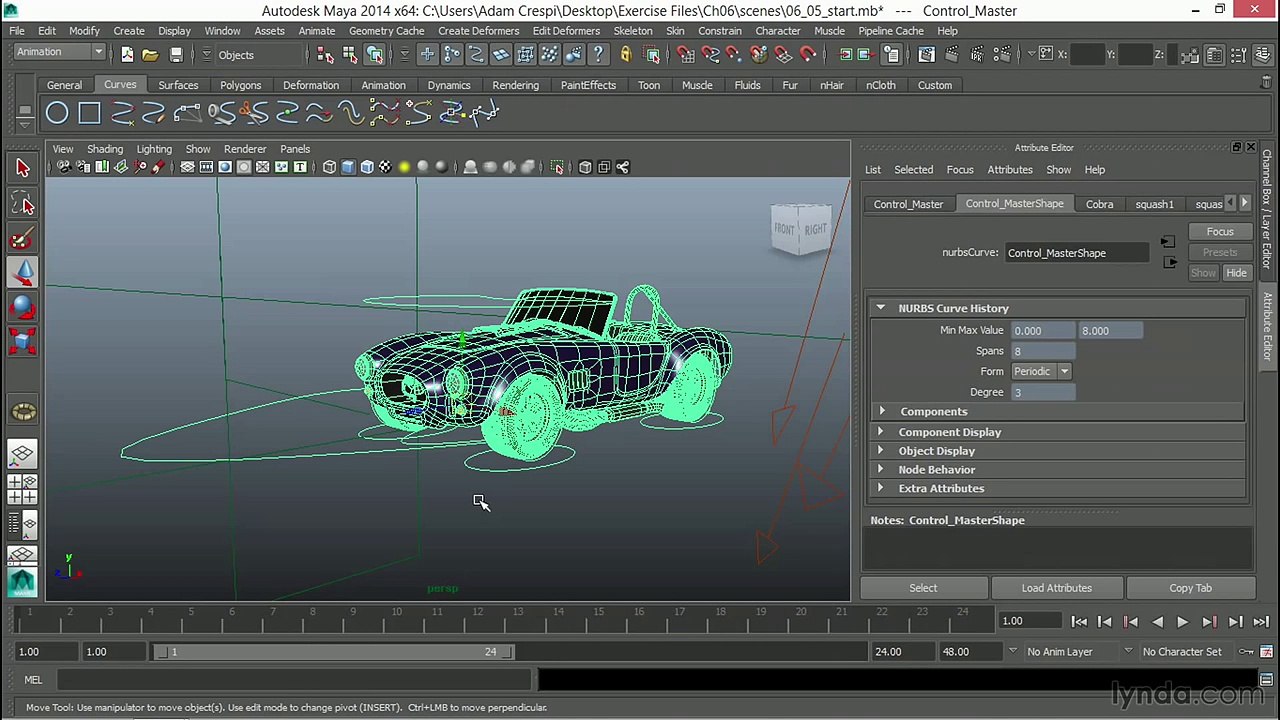Viewport: 1280px width, 720px height.
Task: Toggle wireframe on shaded viewport icon
Action: 367,167
